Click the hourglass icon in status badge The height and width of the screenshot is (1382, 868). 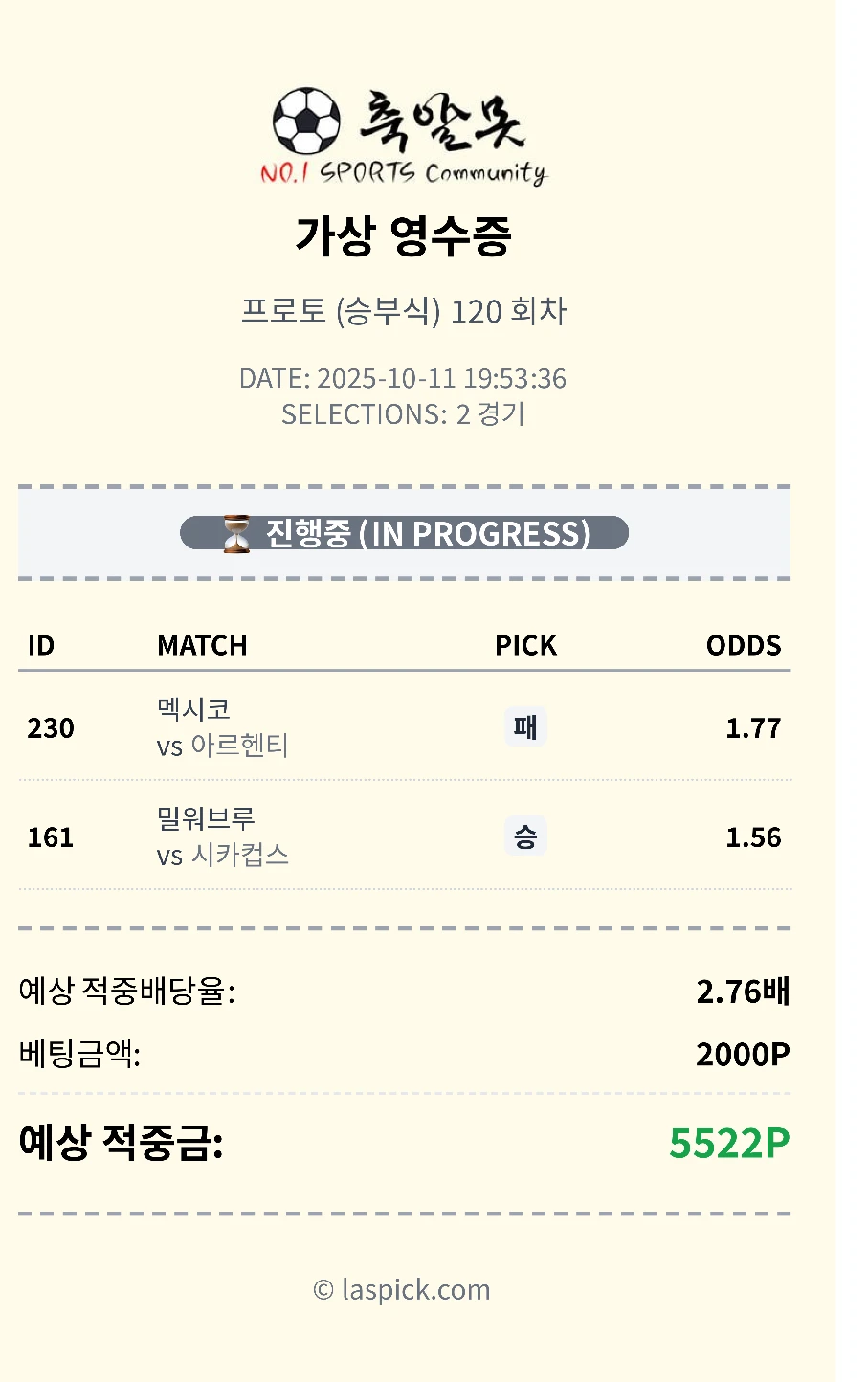235,533
